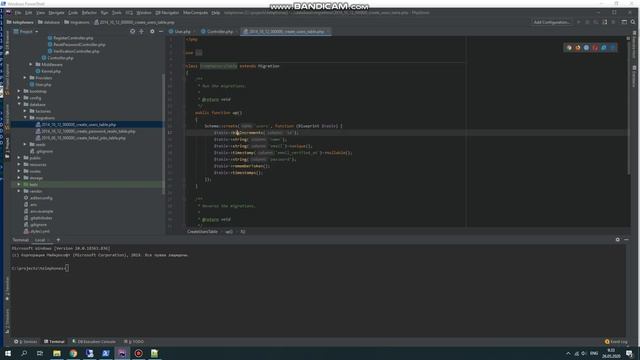Image resolution: width=640 pixels, height=360 pixels.
Task: Open Terminal tool window button in bottom bar
Action: (x=54, y=342)
